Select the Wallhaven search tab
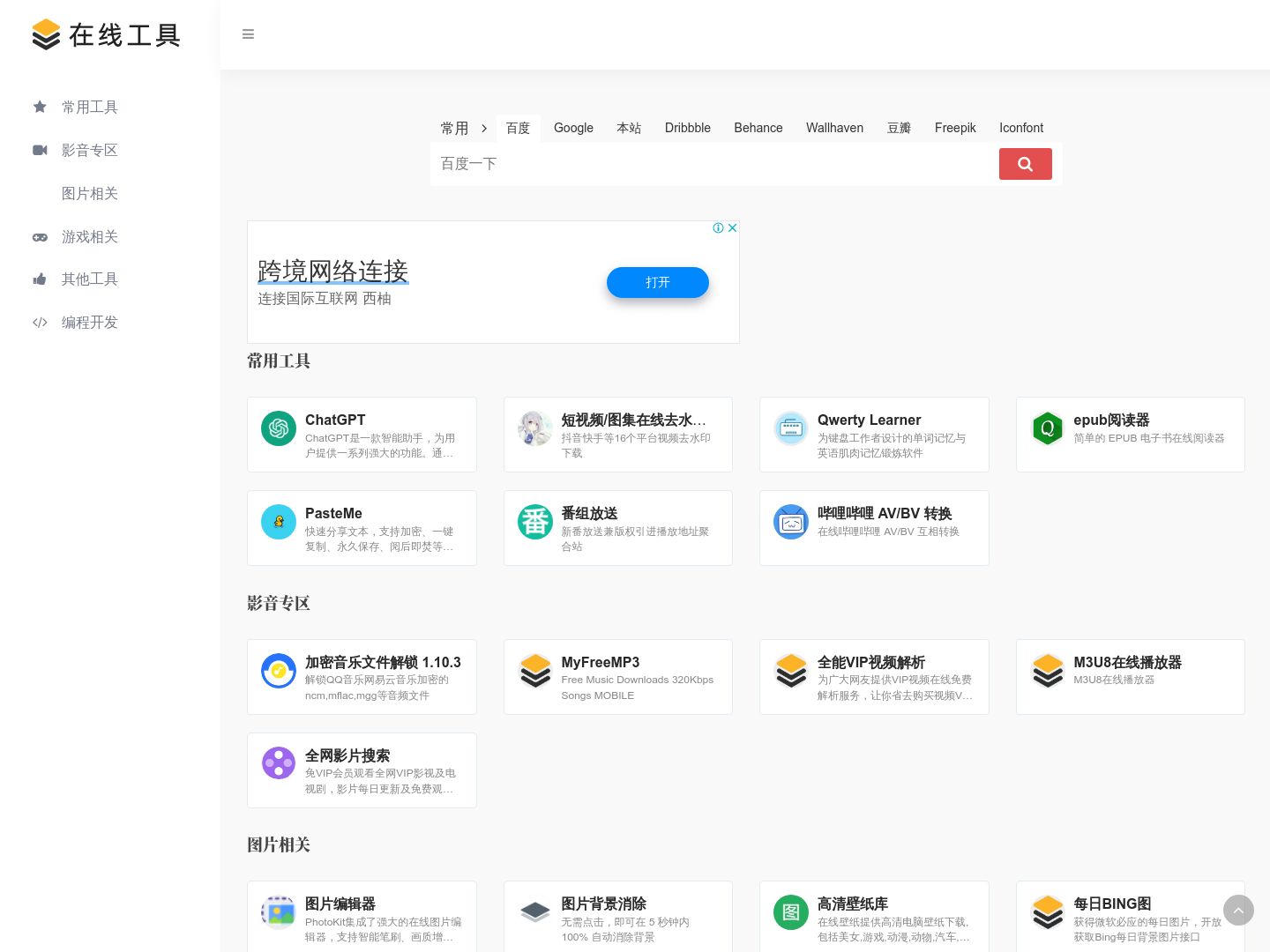The image size is (1270, 952). point(834,128)
